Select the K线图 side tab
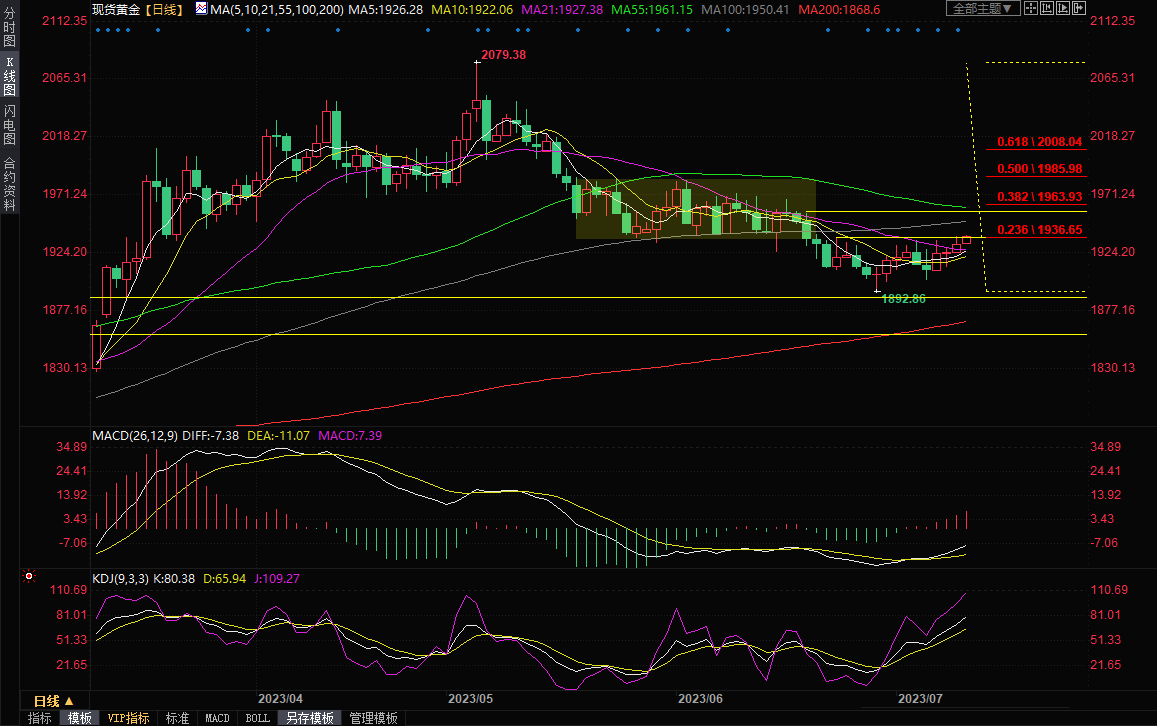This screenshot has height=726, width=1157. point(9,76)
